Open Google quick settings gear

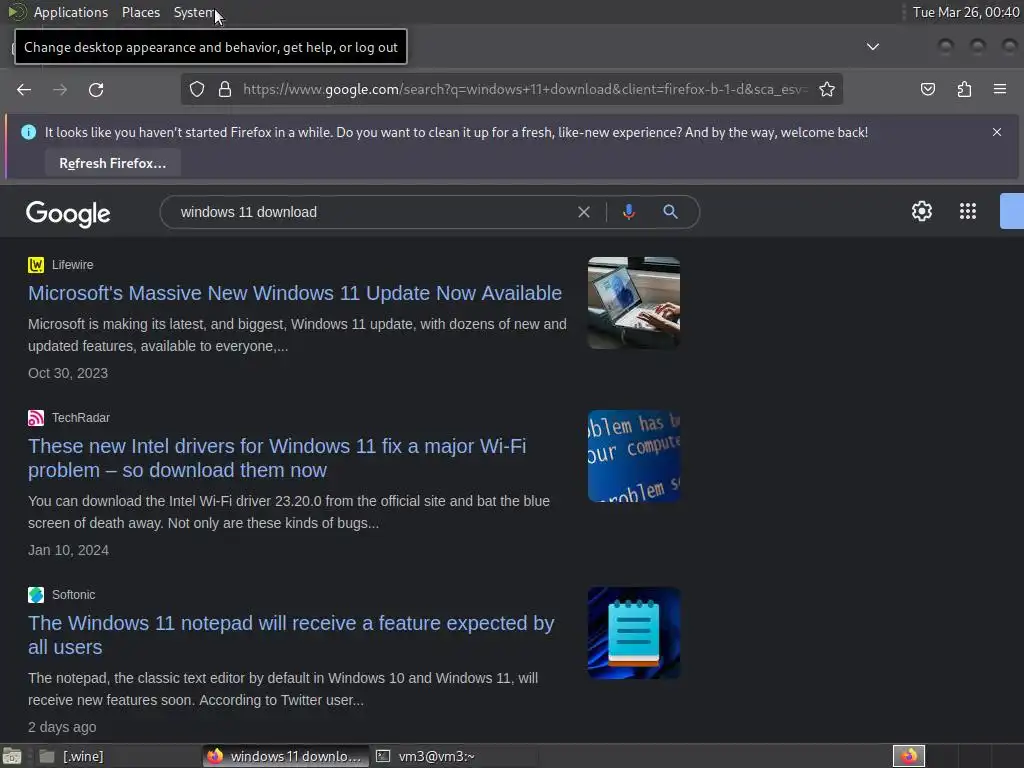click(x=921, y=211)
